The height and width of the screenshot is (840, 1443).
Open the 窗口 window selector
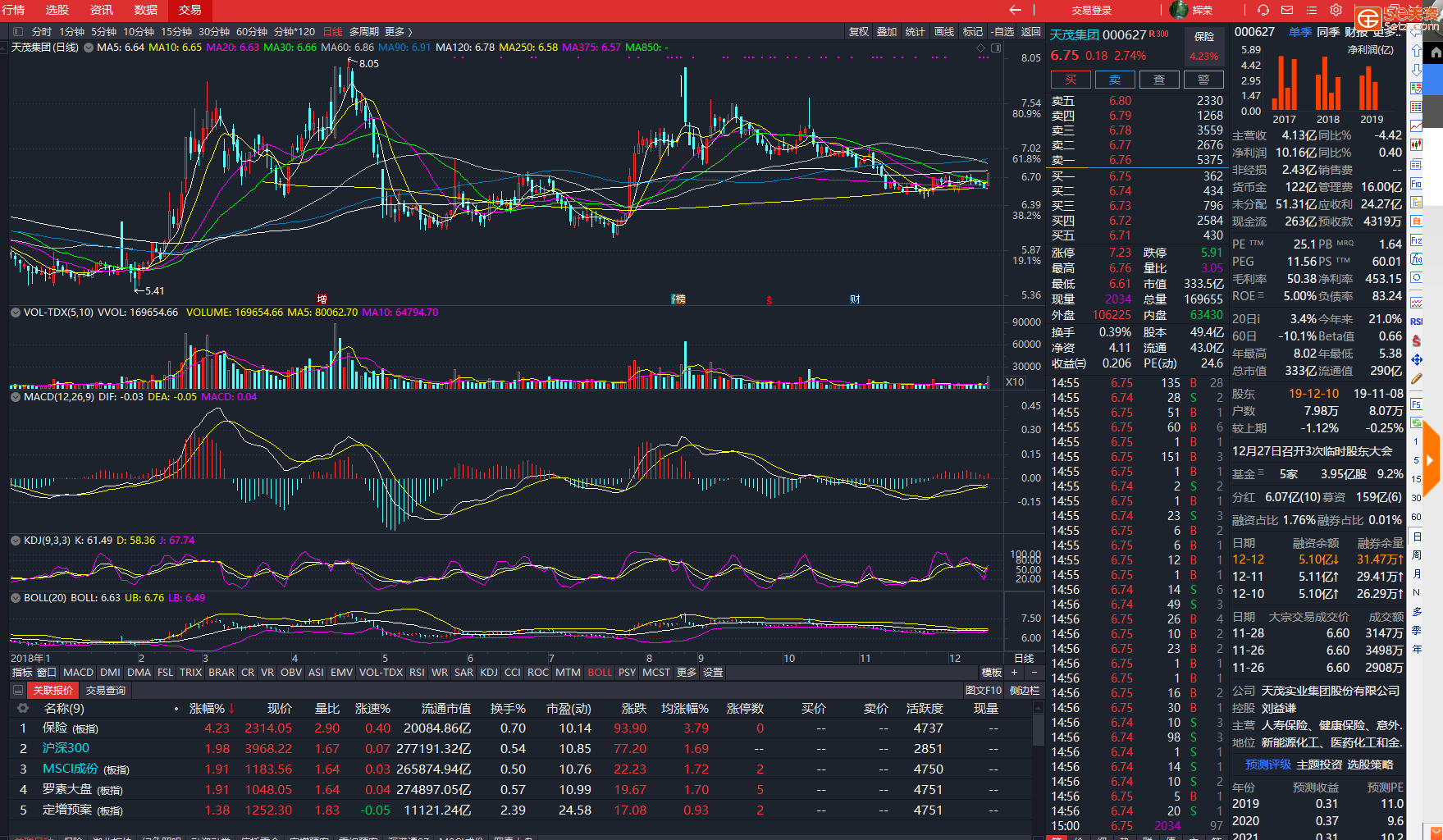click(47, 673)
